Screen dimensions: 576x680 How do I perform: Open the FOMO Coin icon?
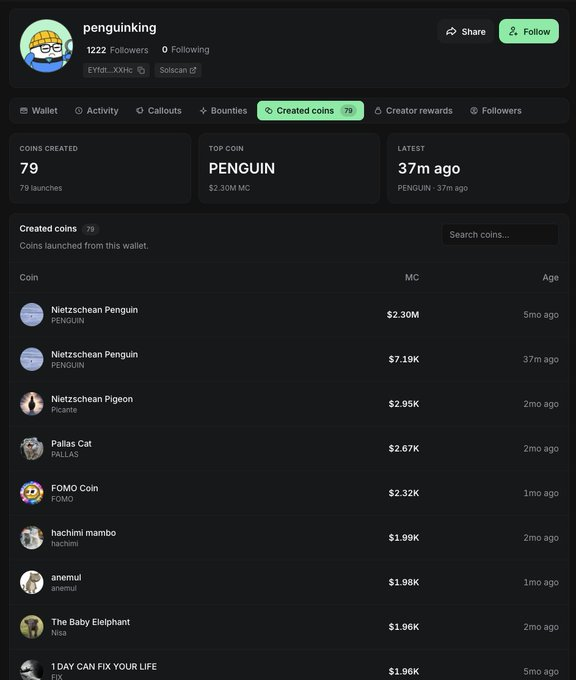coord(32,493)
